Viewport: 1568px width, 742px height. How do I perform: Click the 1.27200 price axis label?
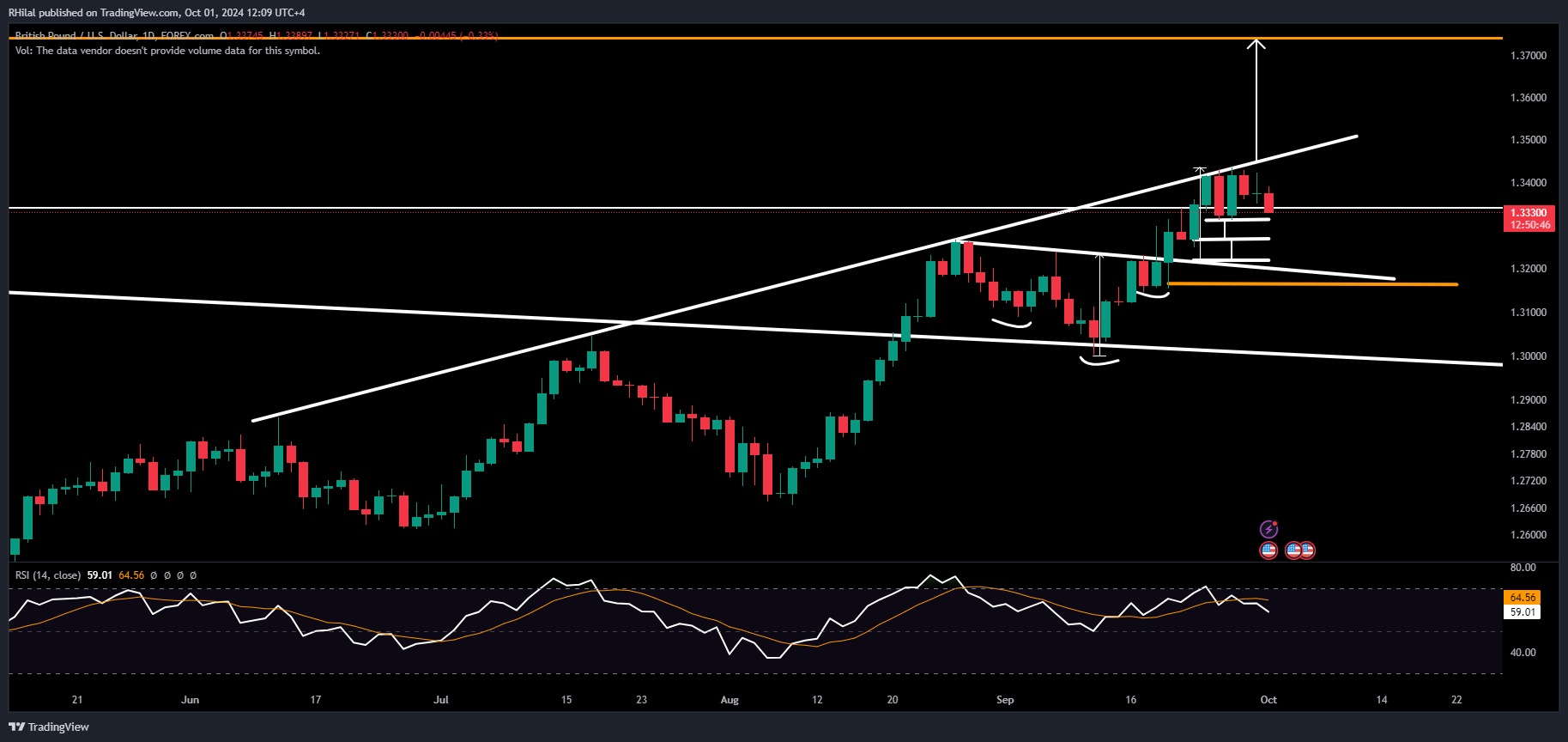(x=1529, y=481)
